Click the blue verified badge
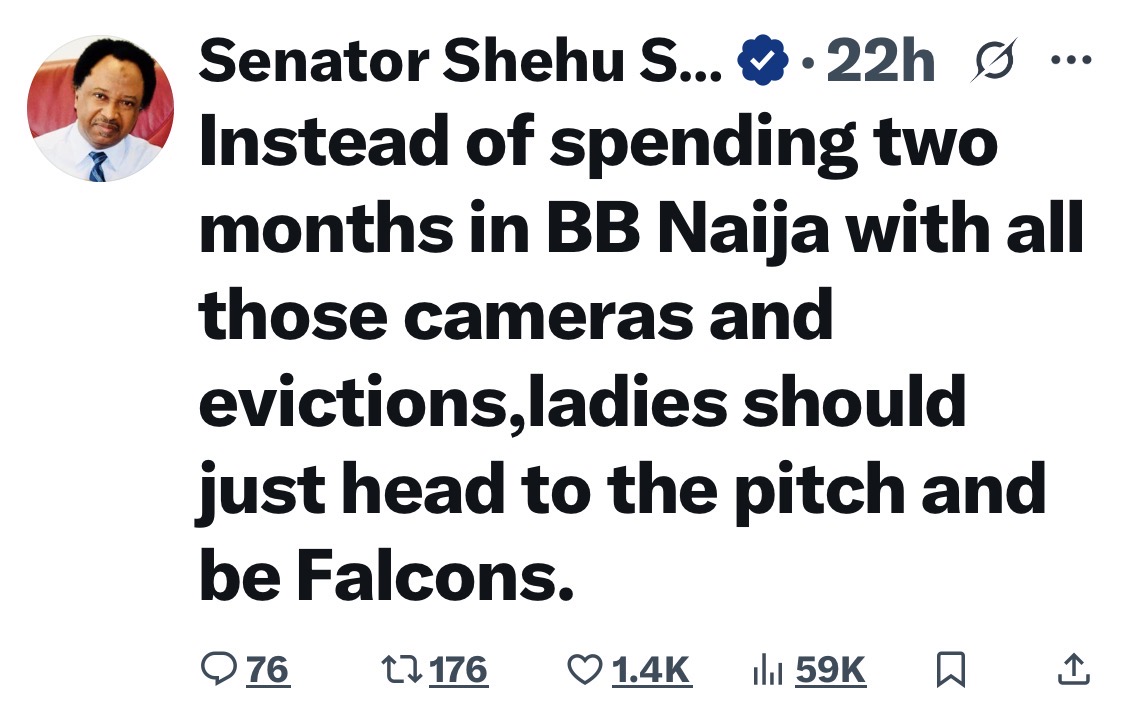1125x718 pixels. 761,60
